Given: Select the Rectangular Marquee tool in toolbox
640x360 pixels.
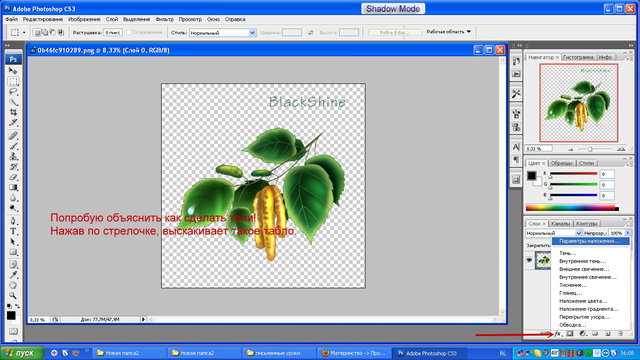Looking at the screenshot, I should point(13,81).
